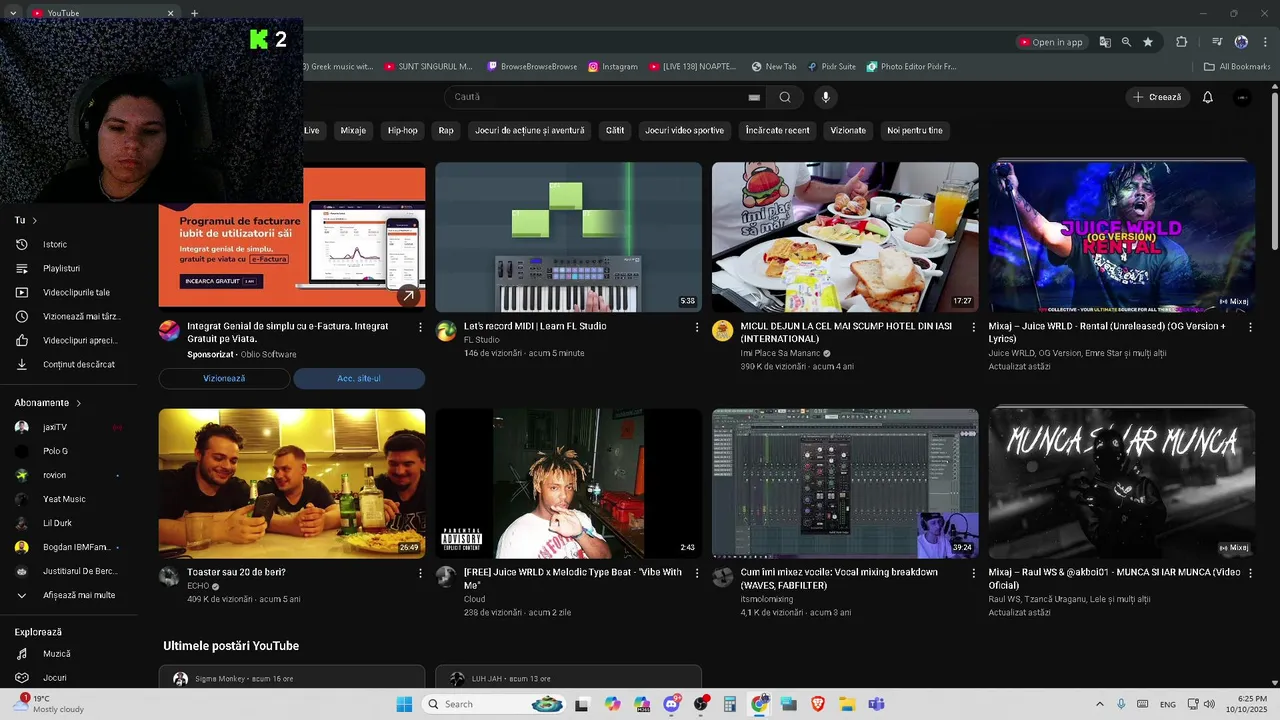This screenshot has width=1280, height=720.
Task: Open the Chrome extensions puzzle icon
Action: click(x=1182, y=42)
